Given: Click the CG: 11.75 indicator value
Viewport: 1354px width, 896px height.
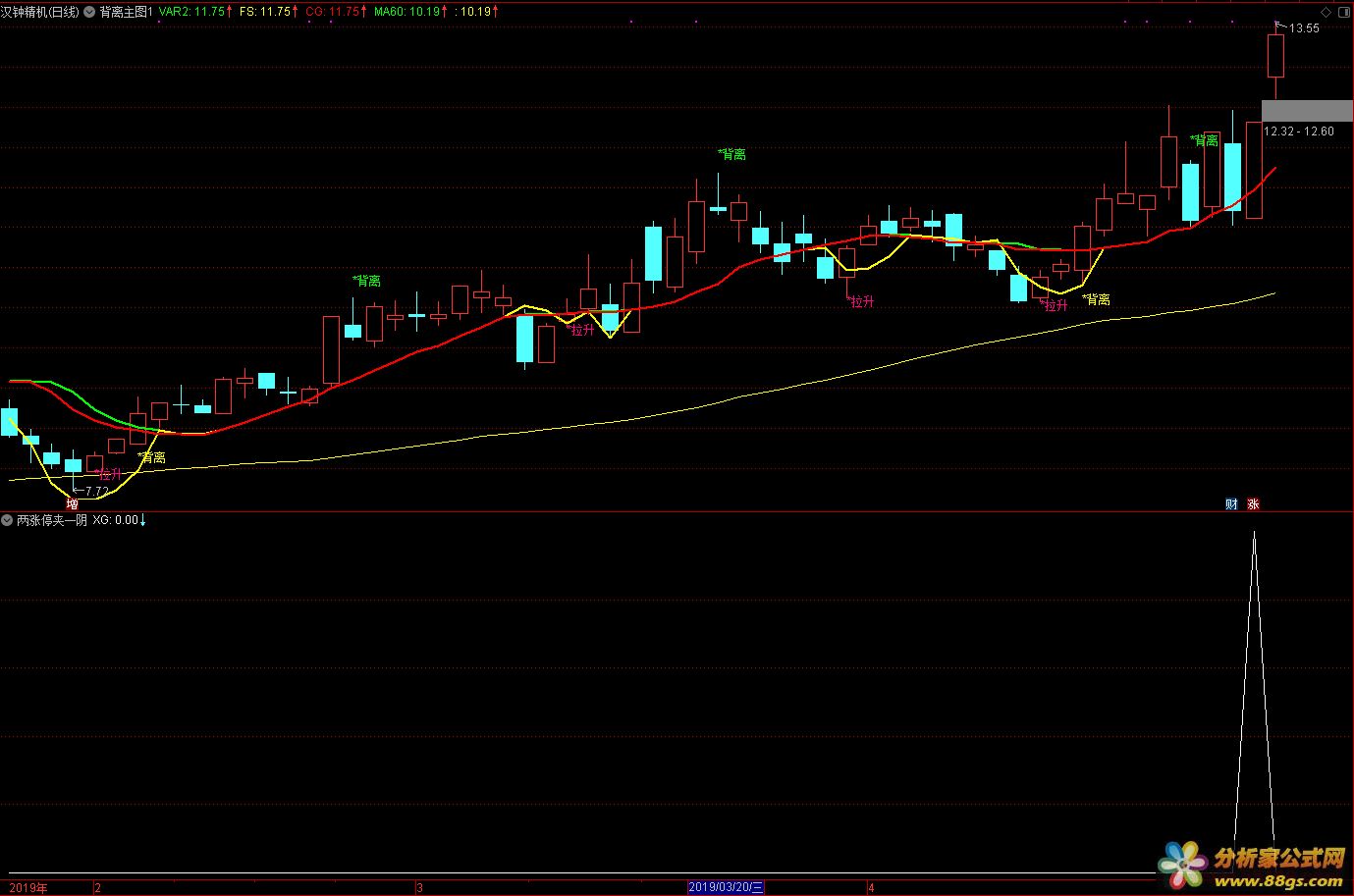Looking at the screenshot, I should click(x=334, y=12).
